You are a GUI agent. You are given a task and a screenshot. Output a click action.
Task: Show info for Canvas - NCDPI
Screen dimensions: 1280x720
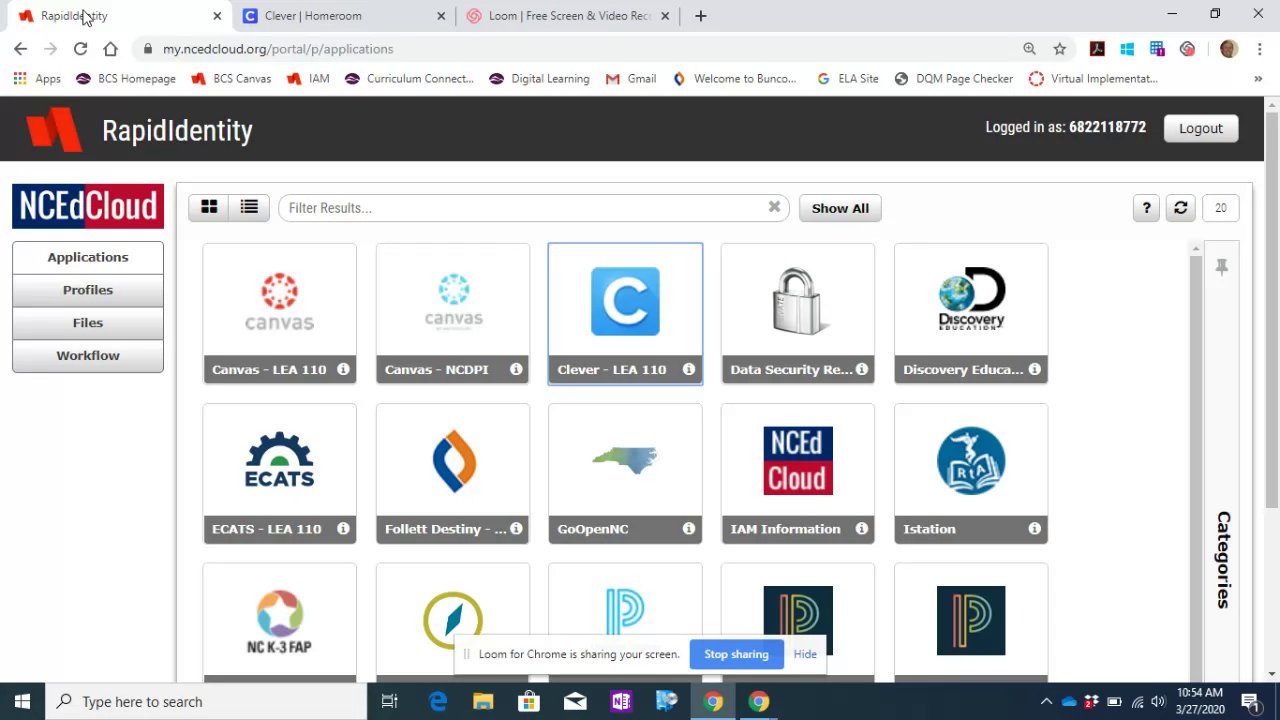click(x=516, y=369)
